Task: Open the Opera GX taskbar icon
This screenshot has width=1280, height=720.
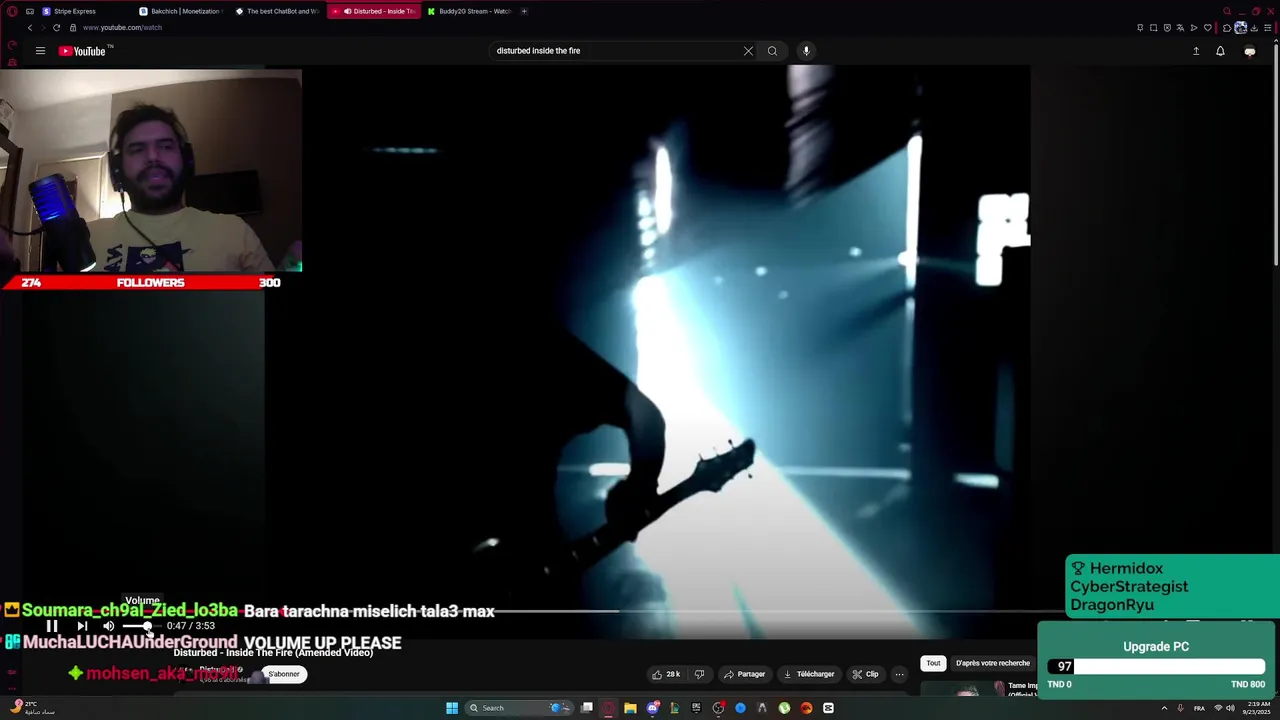Action: point(608,708)
